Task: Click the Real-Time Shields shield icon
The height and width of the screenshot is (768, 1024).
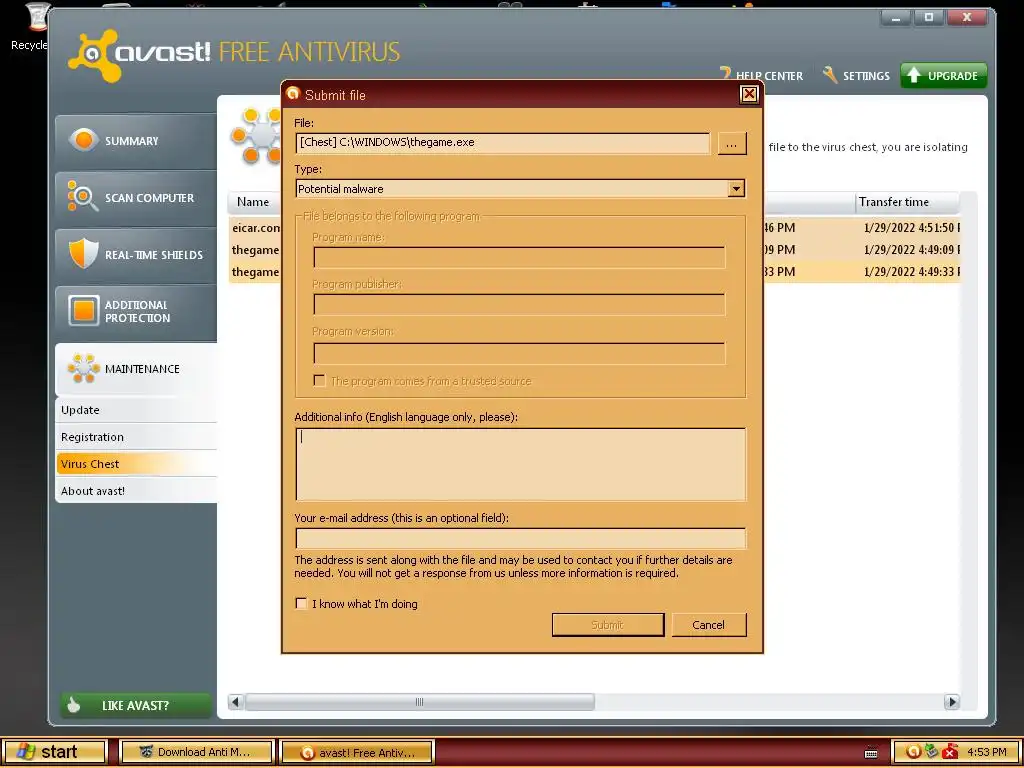Action: 84,253
